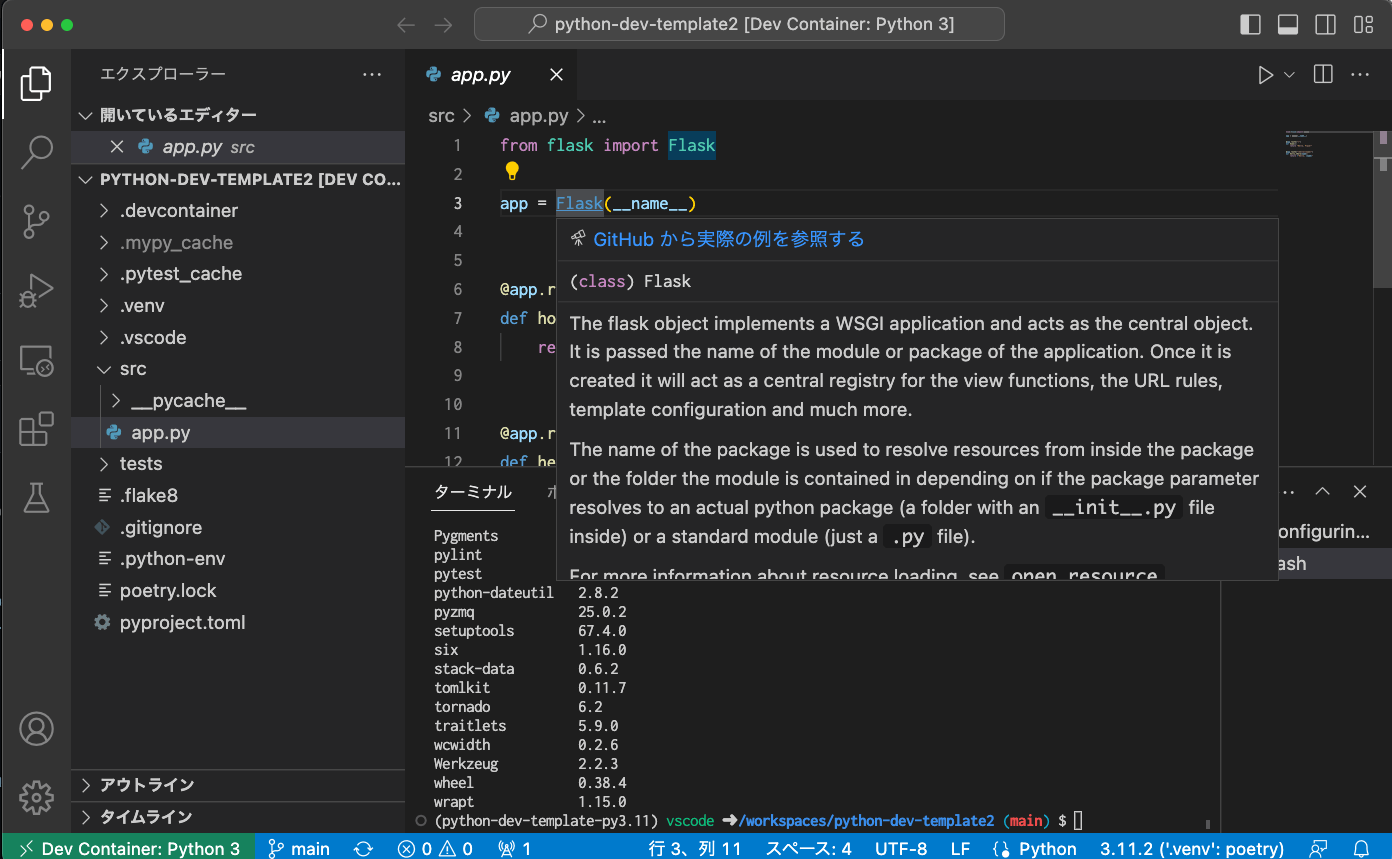Open the Testing flask view
This screenshot has width=1392, height=859.
point(36,497)
